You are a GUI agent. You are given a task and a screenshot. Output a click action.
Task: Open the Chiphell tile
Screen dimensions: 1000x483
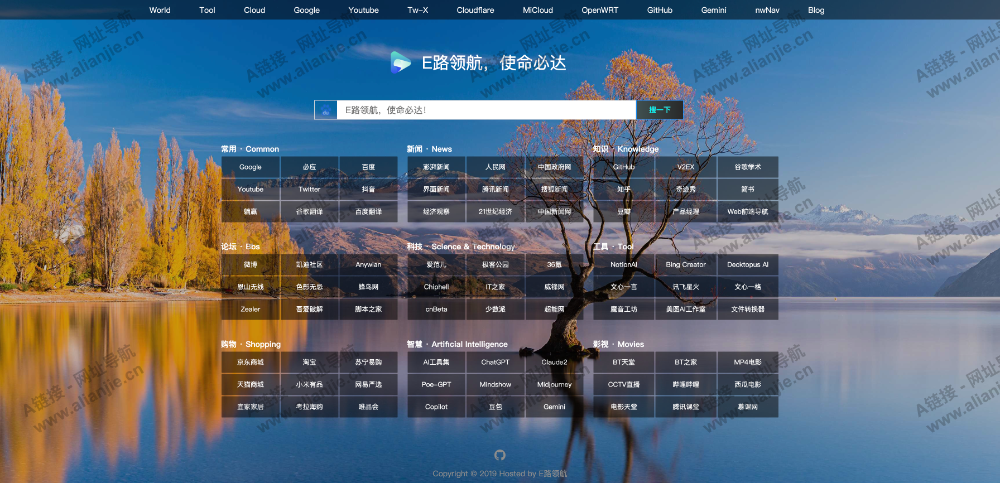(x=436, y=287)
